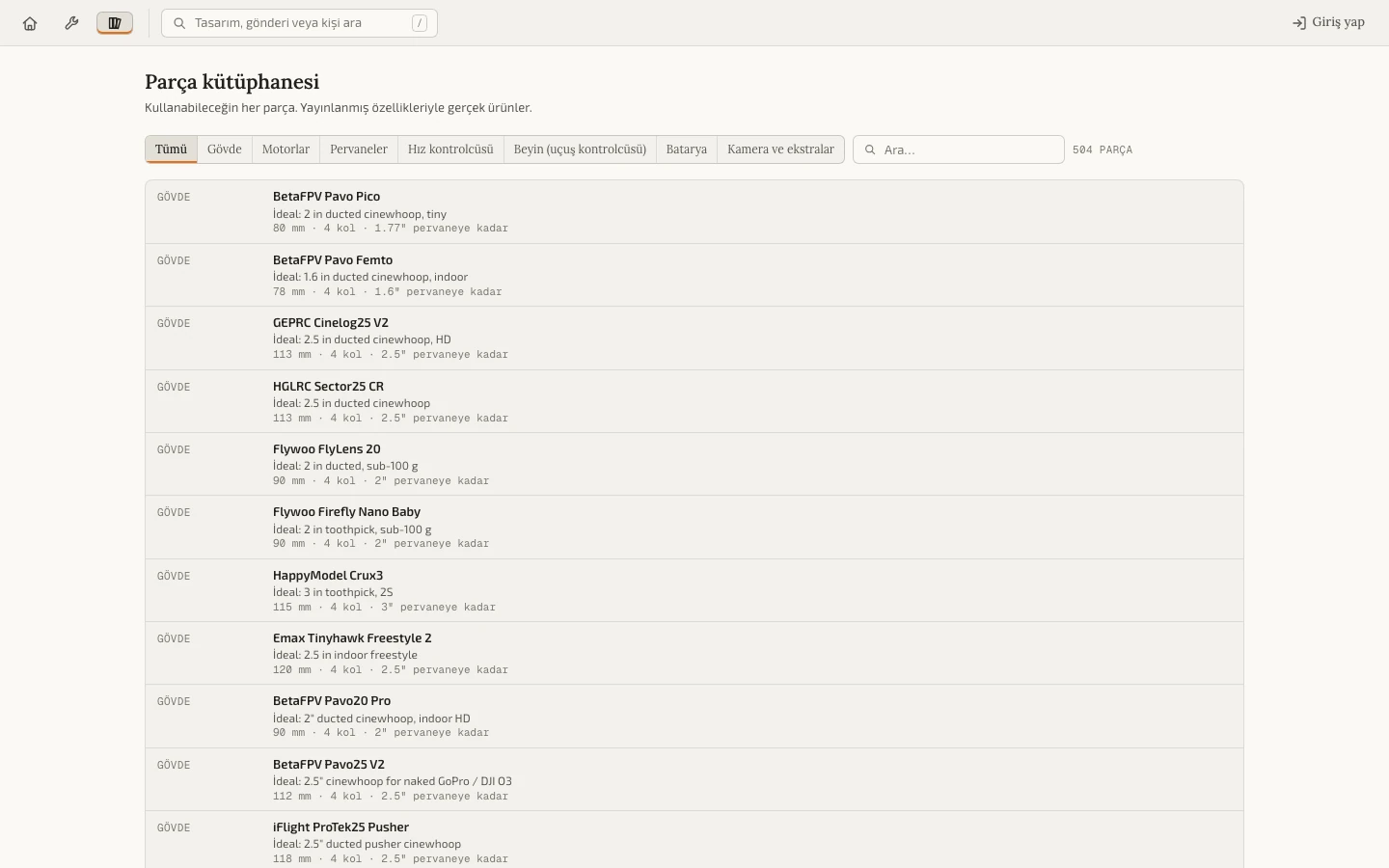
Task: Click the slash shortcut badge in search
Action: coord(420,23)
